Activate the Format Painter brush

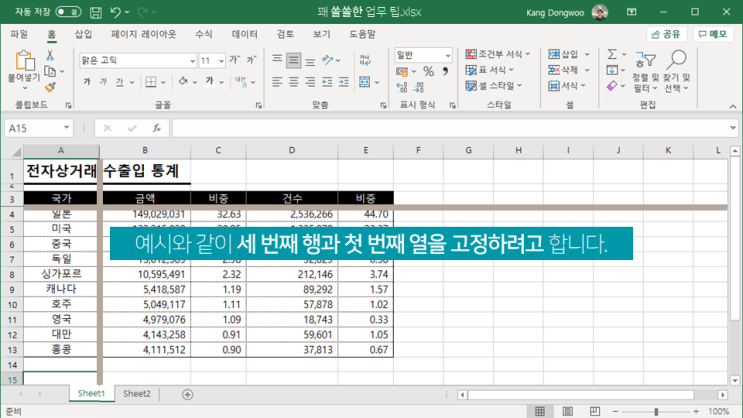[x=50, y=87]
